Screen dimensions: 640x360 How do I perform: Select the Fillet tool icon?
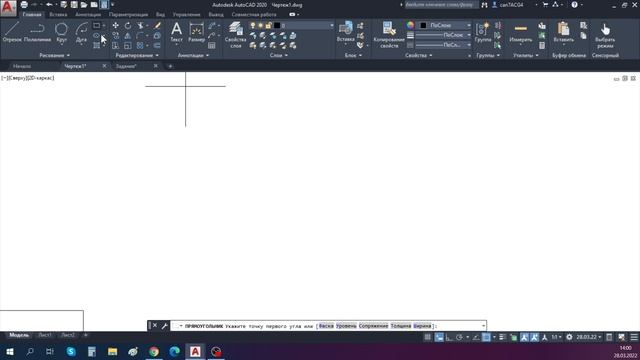coord(140,36)
